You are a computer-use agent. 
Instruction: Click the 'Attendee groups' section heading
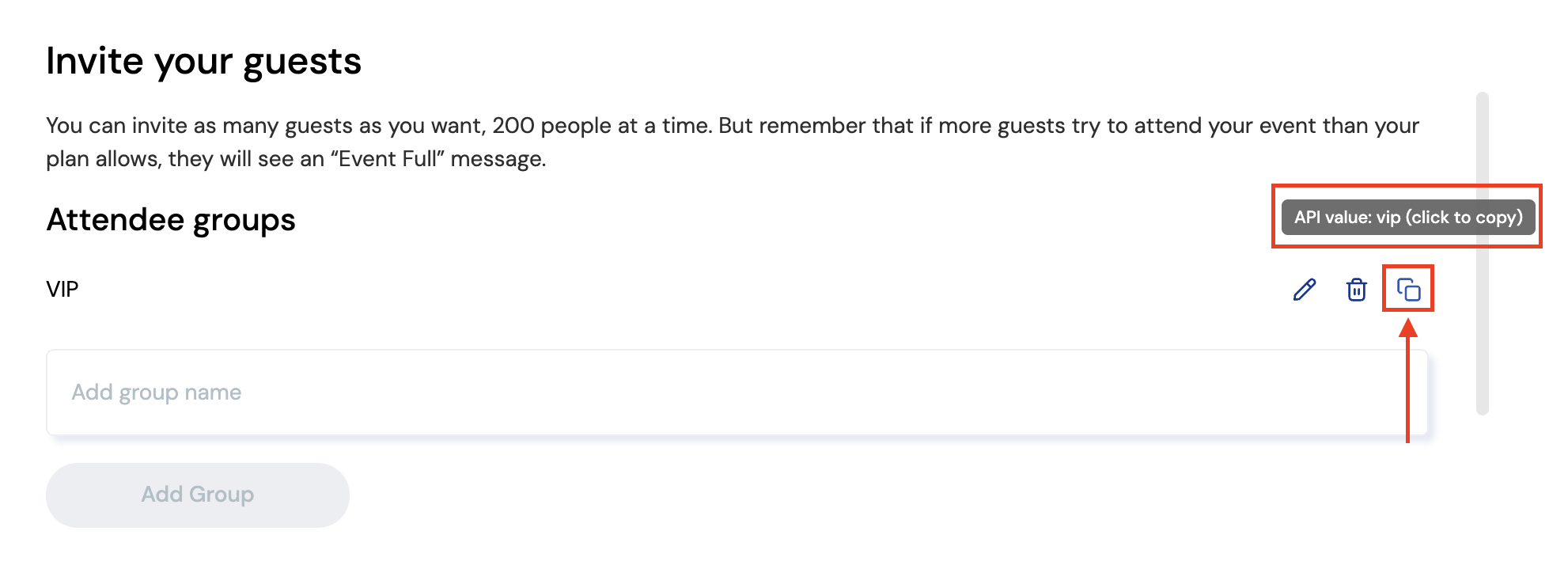click(171, 220)
